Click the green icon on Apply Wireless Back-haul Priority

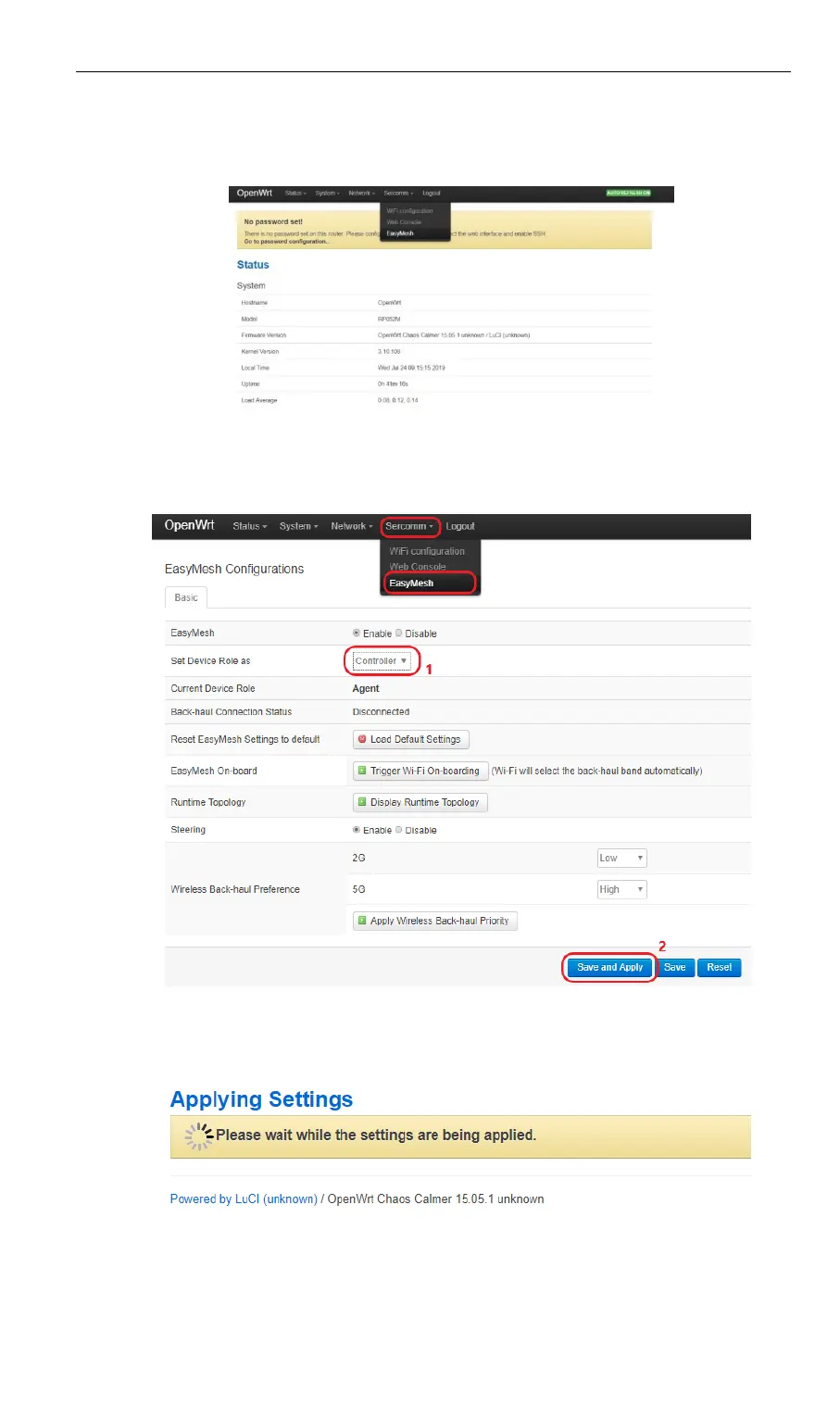pyautogui.click(x=362, y=921)
